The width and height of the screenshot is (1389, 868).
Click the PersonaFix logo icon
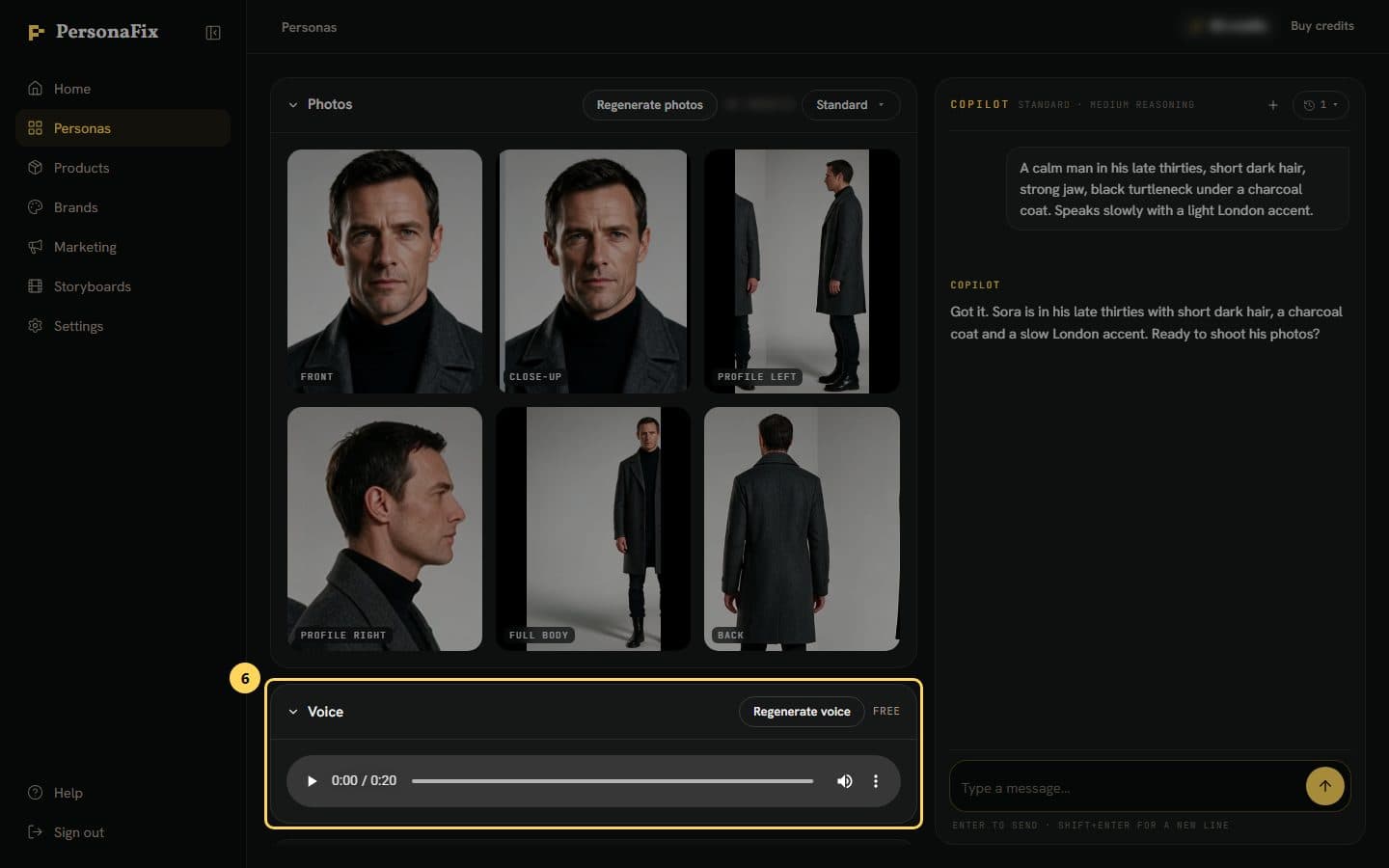36,32
